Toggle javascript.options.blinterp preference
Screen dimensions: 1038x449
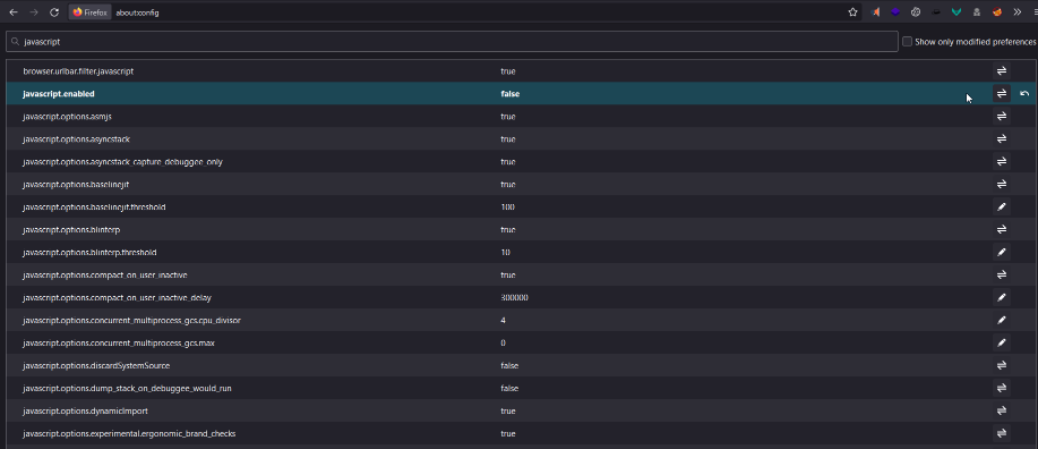pos(1002,229)
